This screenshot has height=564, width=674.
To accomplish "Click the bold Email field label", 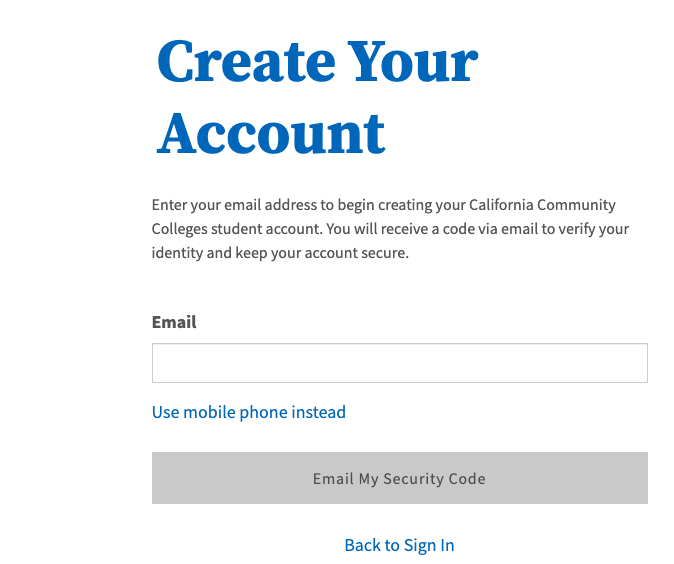I will (174, 322).
